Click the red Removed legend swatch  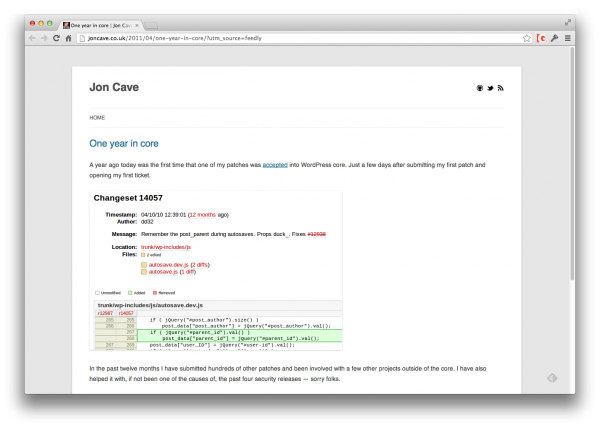[x=155, y=293]
